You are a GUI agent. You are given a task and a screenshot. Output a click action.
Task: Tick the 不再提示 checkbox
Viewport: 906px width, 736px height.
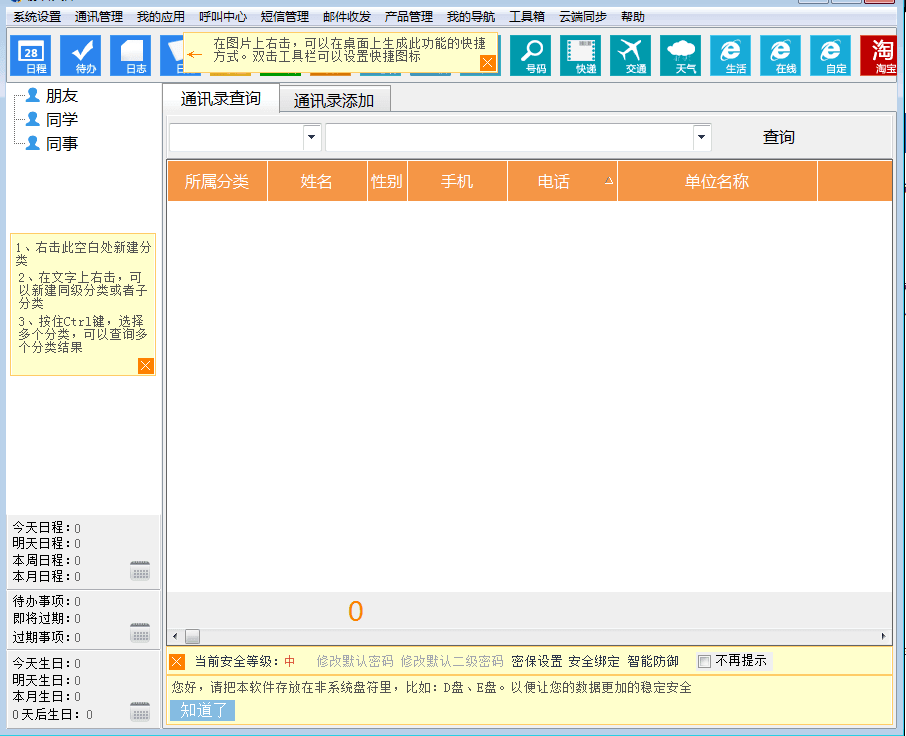pyautogui.click(x=704, y=661)
